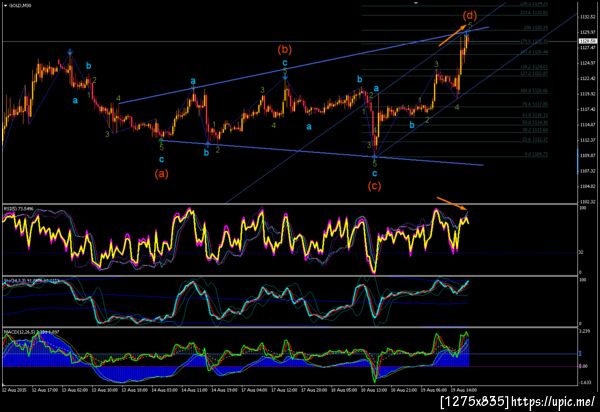600x412 pixels.
Task: Select the orange (a) wave label
Action: (161, 174)
